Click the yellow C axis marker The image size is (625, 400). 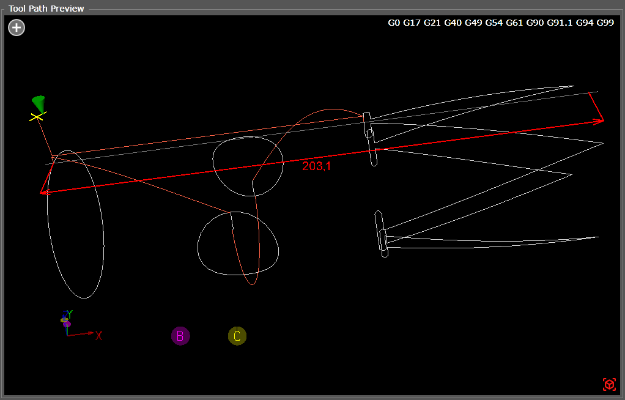pos(237,336)
